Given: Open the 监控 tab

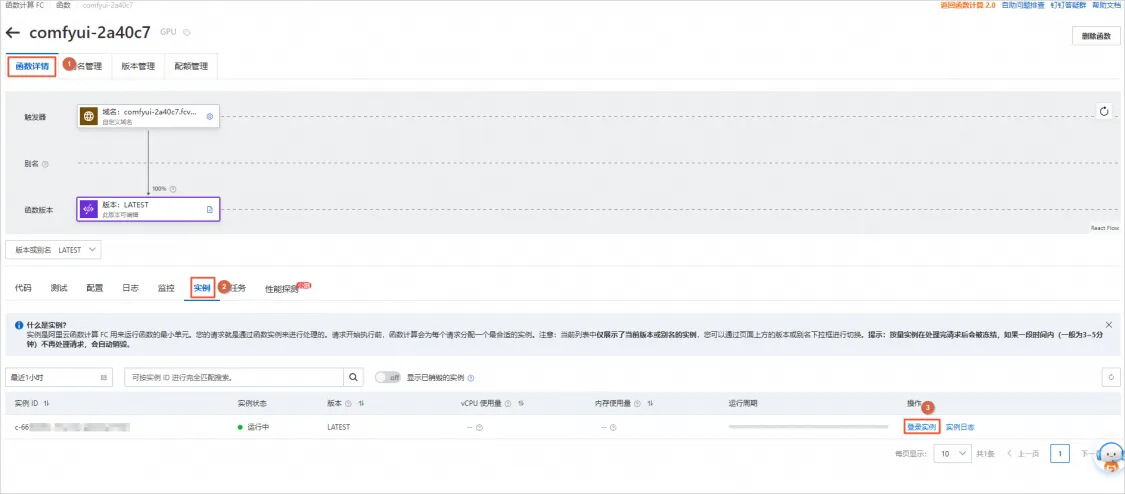Looking at the screenshot, I should click(166, 288).
